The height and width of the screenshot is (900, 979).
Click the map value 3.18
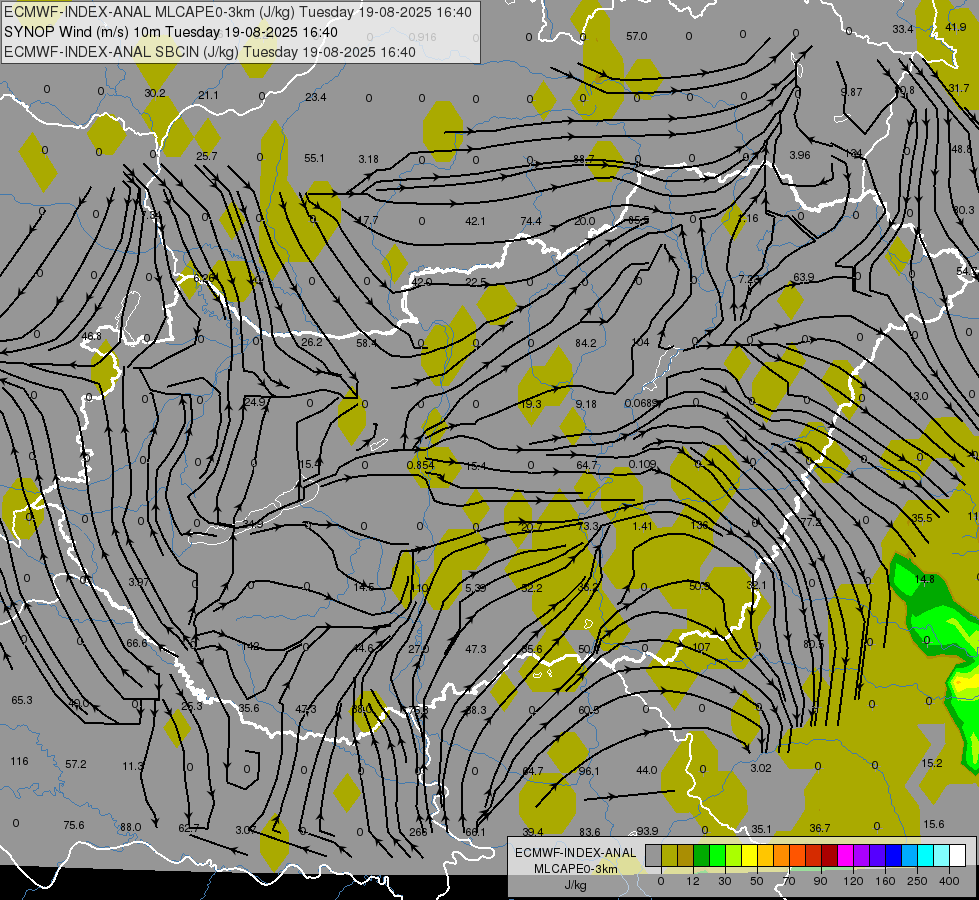point(368,159)
